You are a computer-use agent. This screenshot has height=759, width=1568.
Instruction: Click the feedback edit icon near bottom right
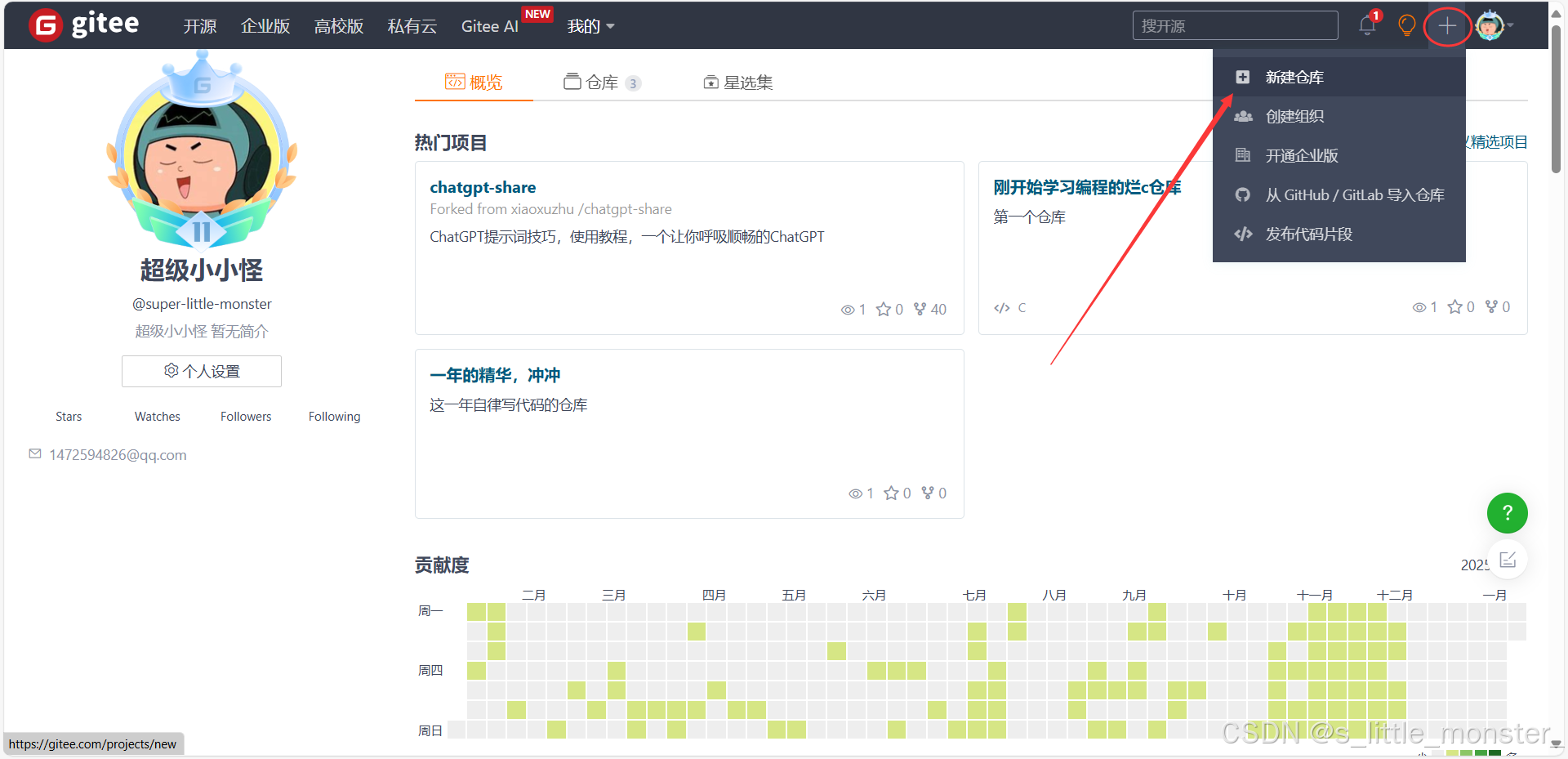coord(1508,559)
